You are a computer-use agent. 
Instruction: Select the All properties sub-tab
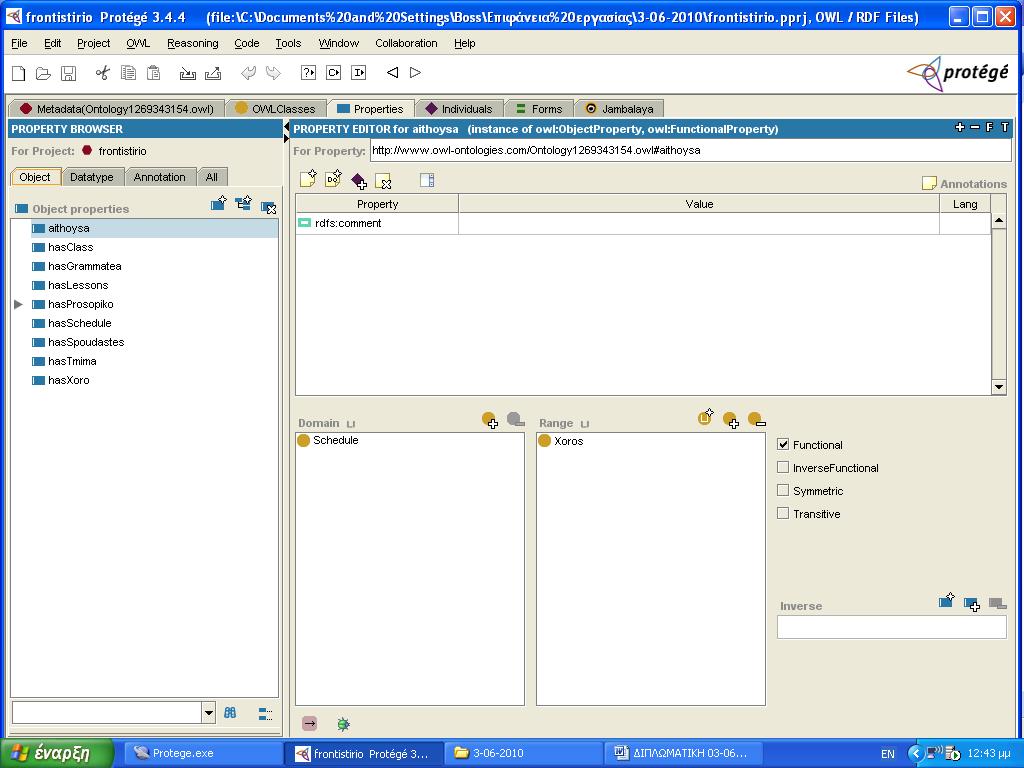pyautogui.click(x=212, y=177)
